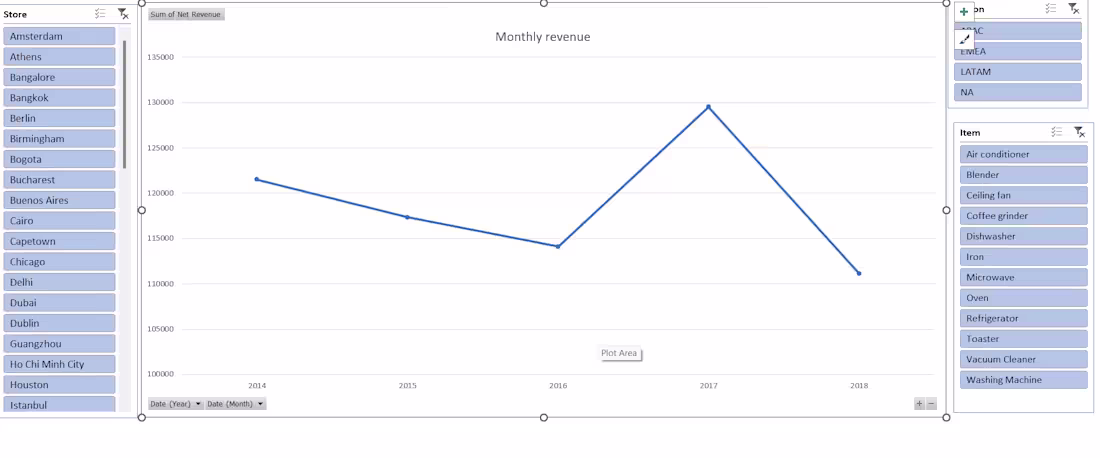
Task: Filter by Dishwasher in Item slicer
Action: [x=1024, y=236]
